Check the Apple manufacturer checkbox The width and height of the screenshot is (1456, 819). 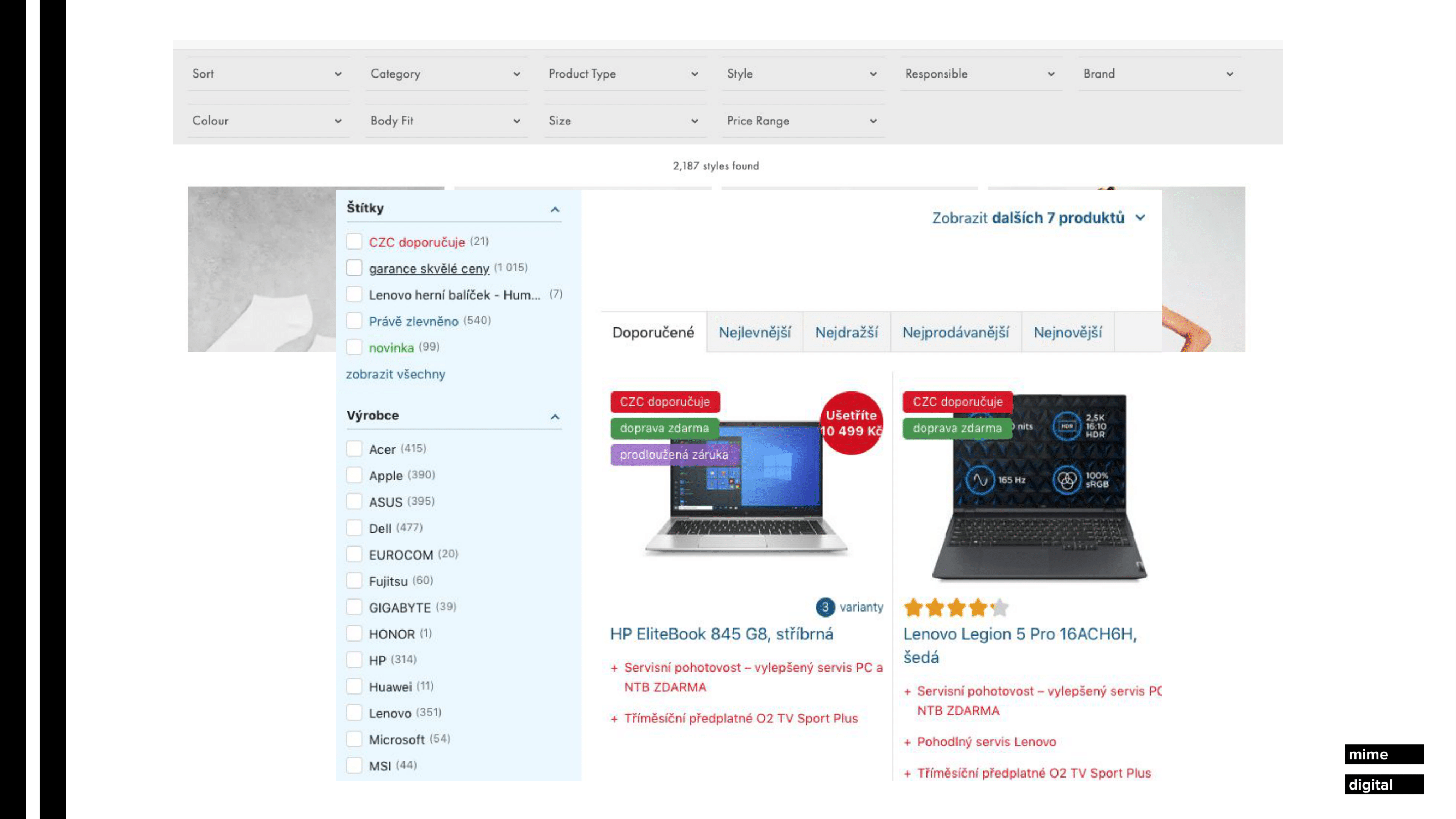point(354,476)
